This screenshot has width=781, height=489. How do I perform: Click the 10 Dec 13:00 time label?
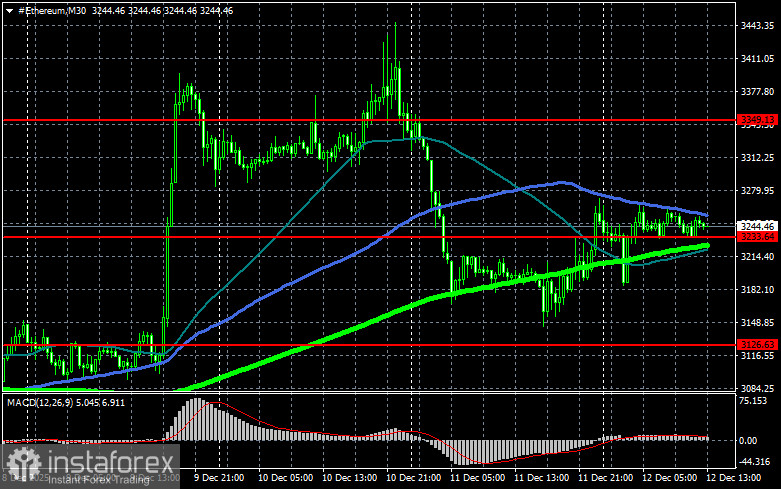click(x=349, y=478)
